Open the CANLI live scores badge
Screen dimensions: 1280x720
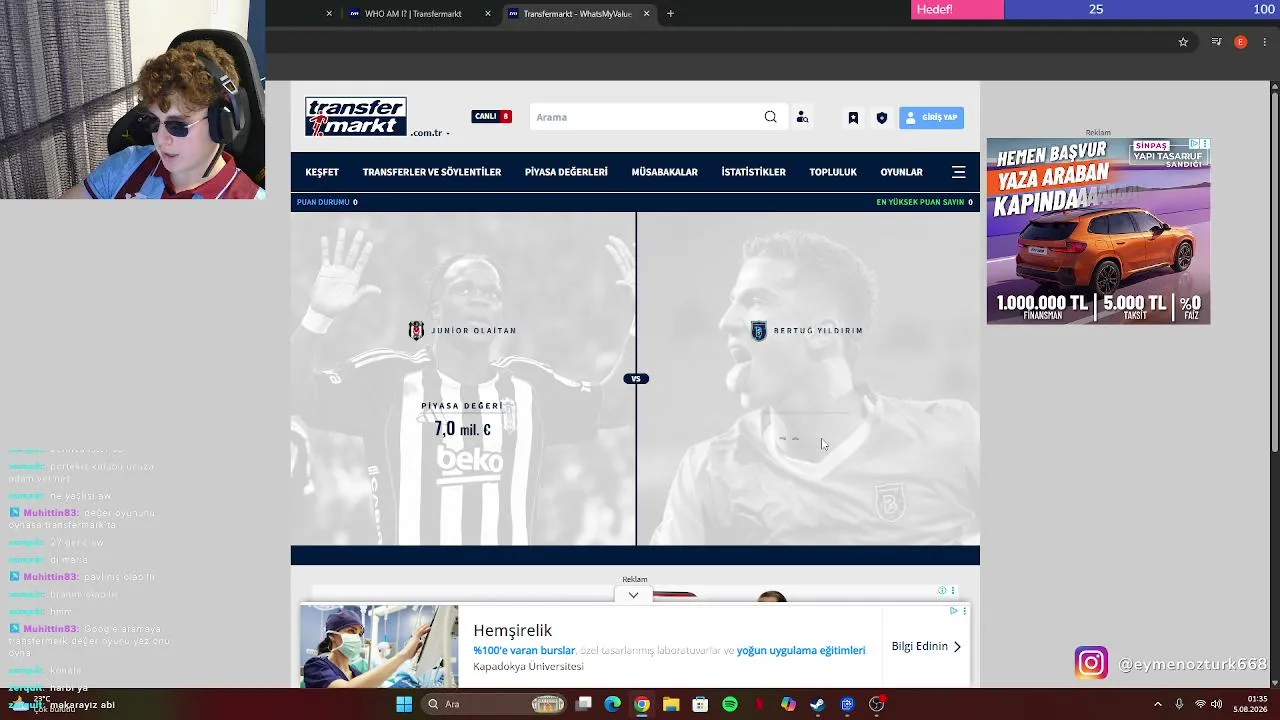[x=491, y=117]
